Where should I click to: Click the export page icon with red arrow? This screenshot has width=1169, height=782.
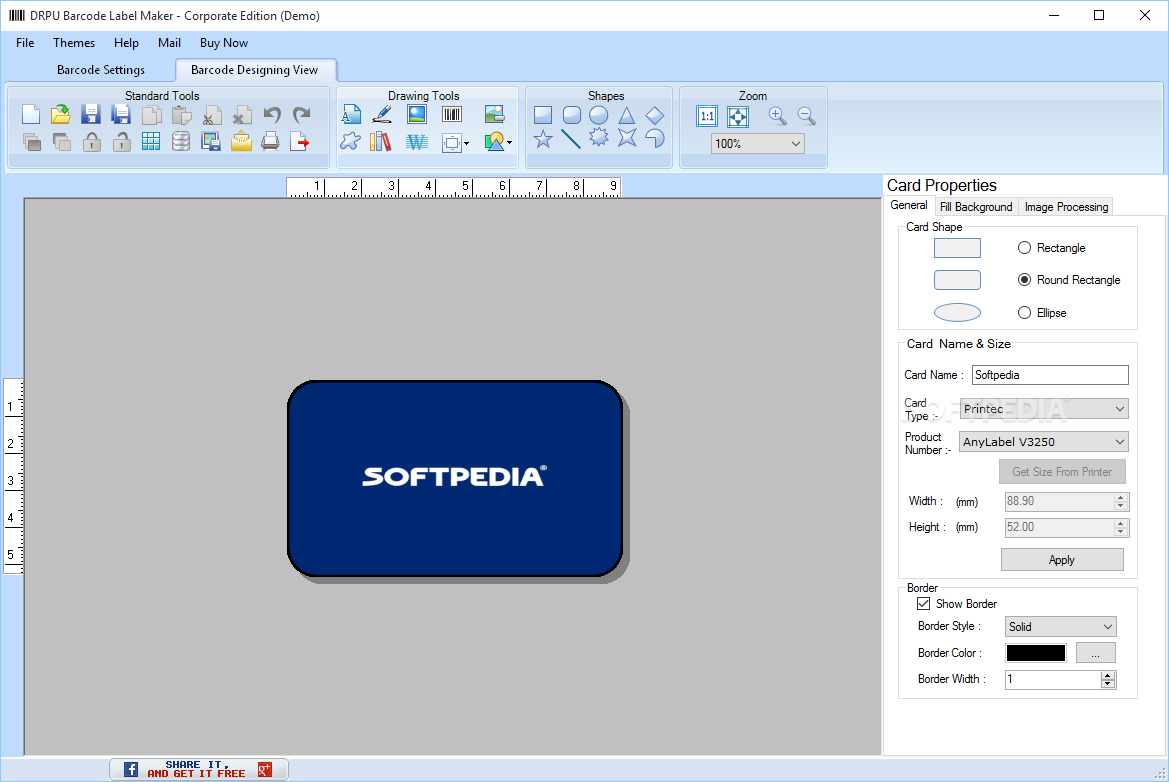pos(300,142)
